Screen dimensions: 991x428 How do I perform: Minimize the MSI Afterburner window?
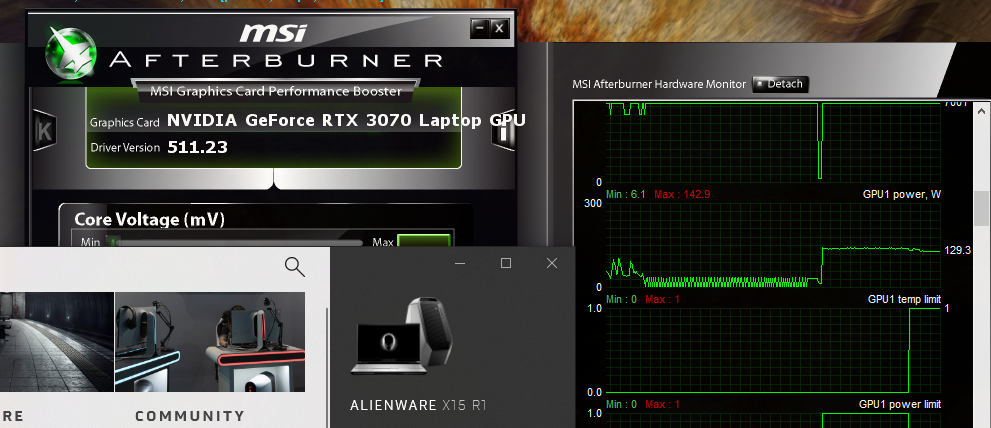click(480, 28)
